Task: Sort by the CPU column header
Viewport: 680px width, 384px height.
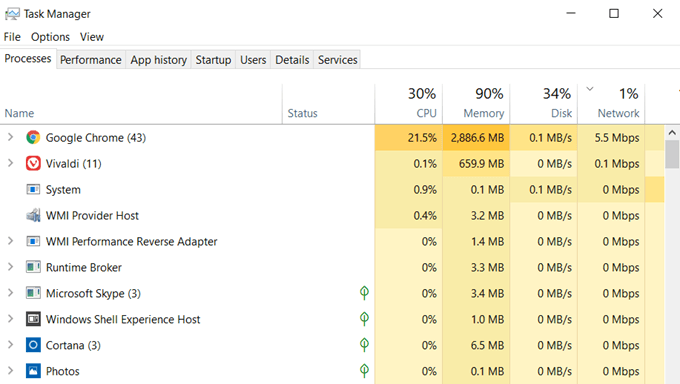Action: pos(409,104)
